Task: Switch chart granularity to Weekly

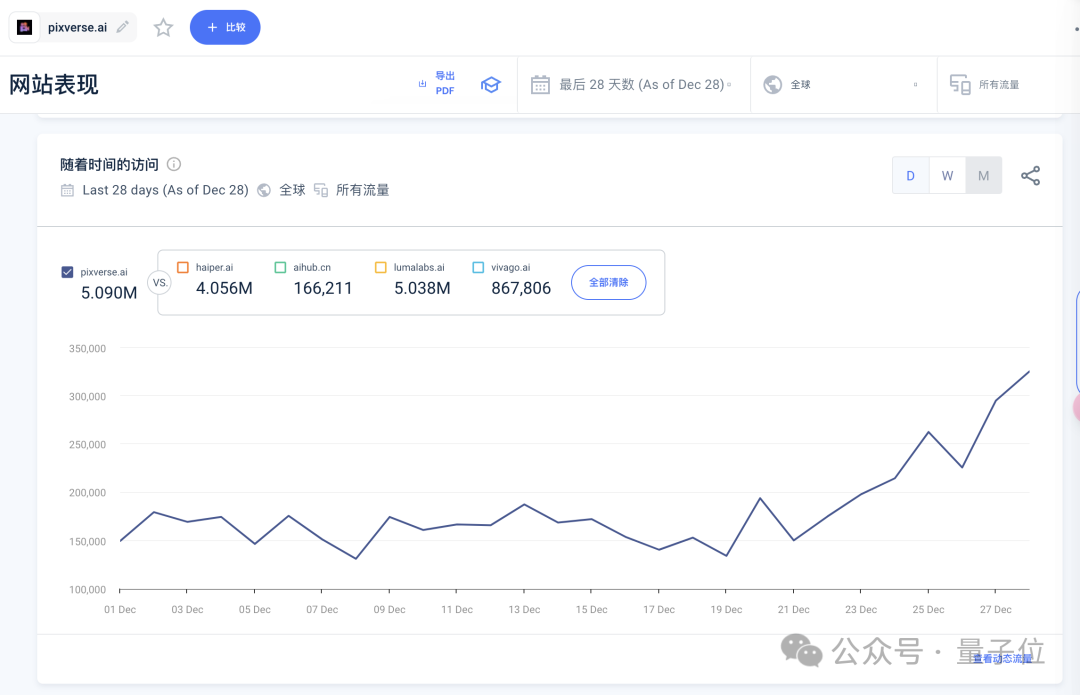Action: coord(947,175)
